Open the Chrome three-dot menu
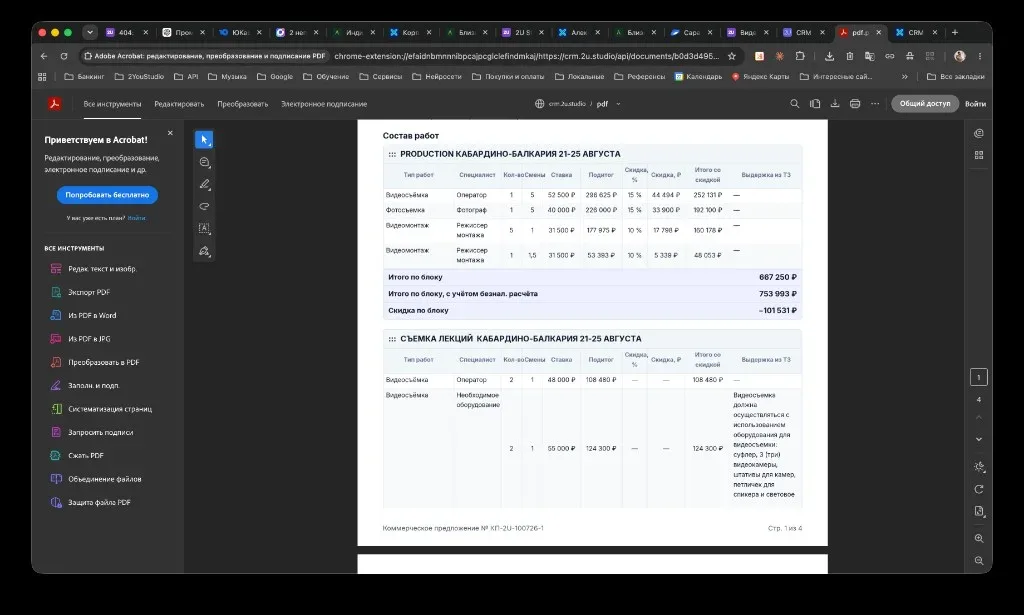Viewport: 1024px width, 615px height. pos(980,56)
